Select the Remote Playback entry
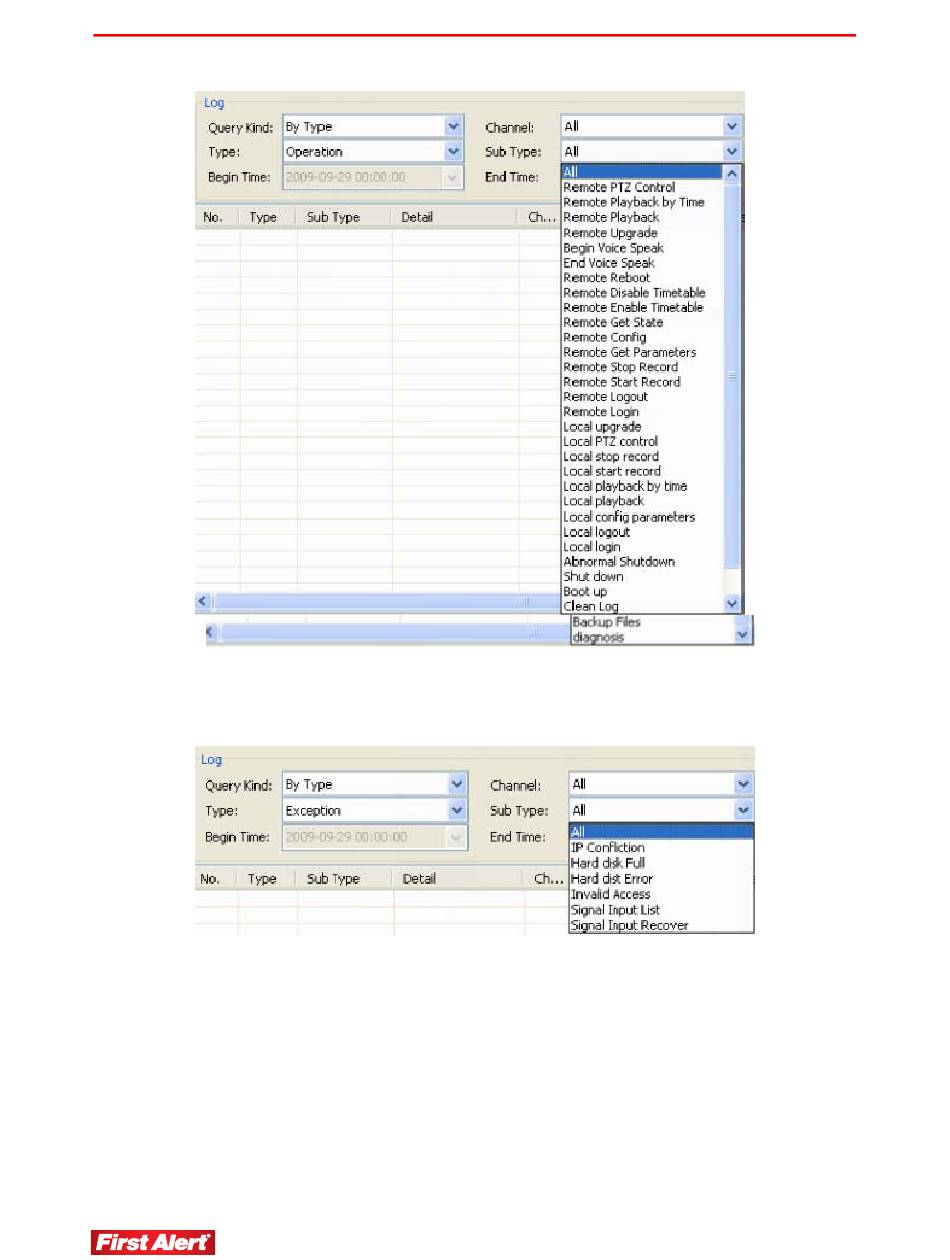This screenshot has width=950, height=1260. click(611, 217)
